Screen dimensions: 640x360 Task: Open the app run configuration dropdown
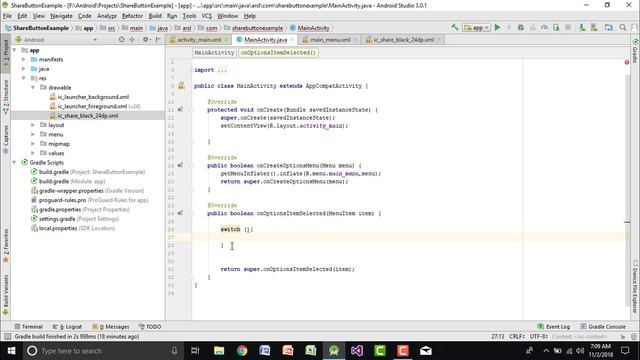click(x=476, y=28)
